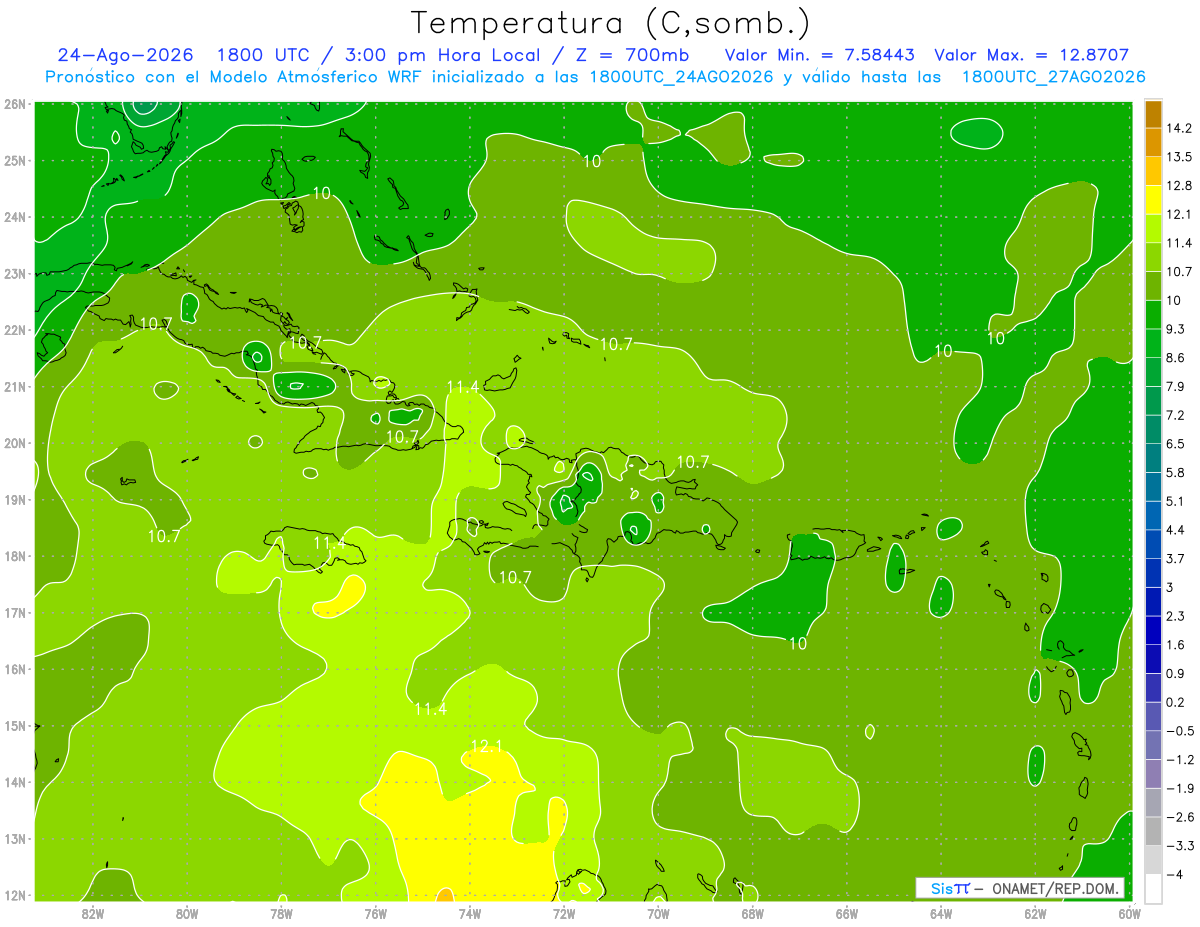Click the '26N' latitude axis label
The width and height of the screenshot is (1200, 927).
click(x=15, y=104)
